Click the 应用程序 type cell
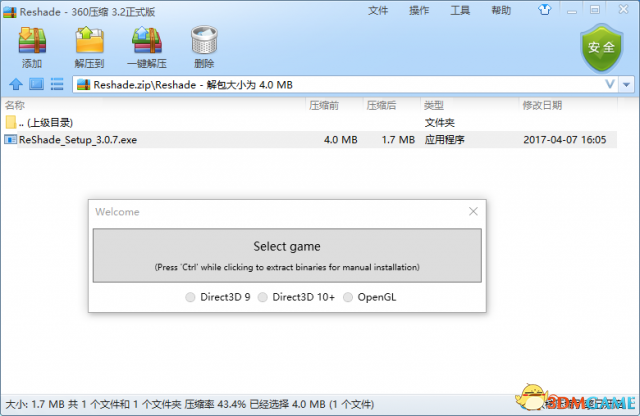640x416 pixels. (444, 140)
